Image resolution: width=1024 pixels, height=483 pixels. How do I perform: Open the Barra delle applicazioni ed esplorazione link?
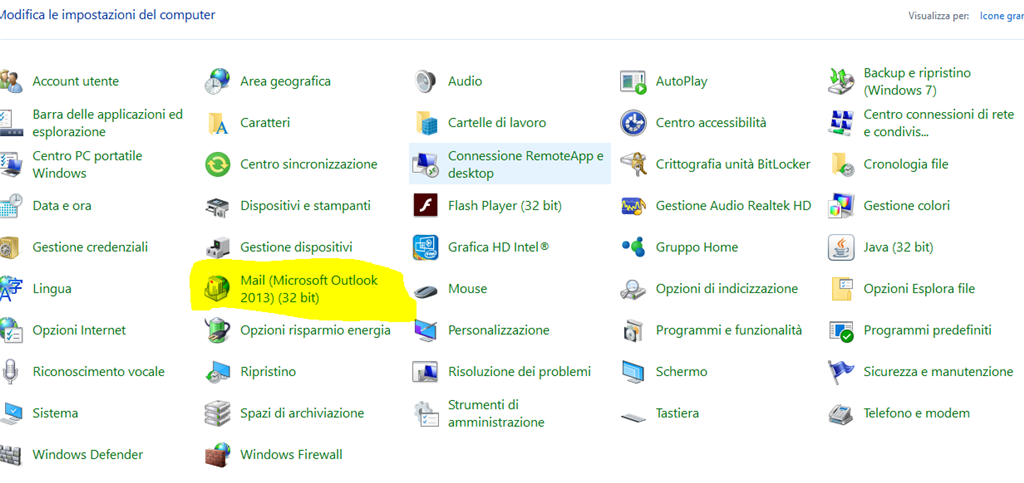point(108,123)
